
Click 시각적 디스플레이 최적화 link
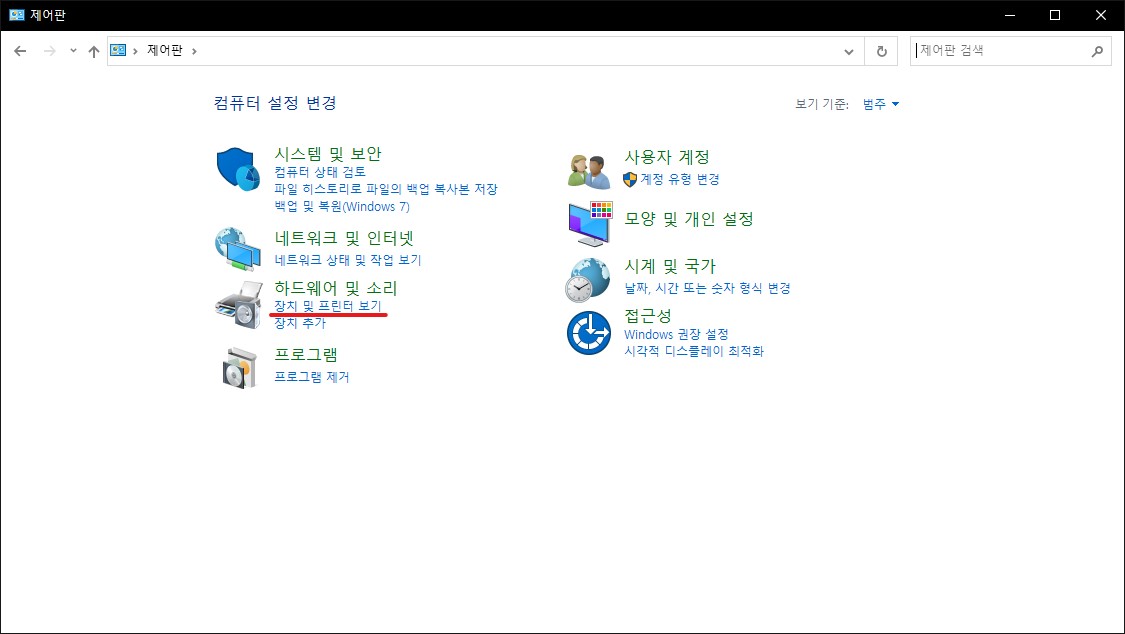point(694,351)
